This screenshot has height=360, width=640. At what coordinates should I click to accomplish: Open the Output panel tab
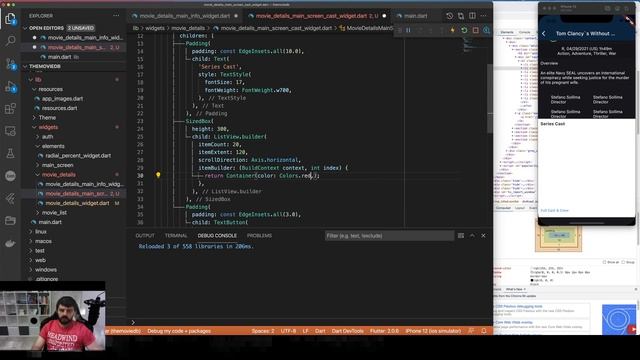click(x=145, y=236)
